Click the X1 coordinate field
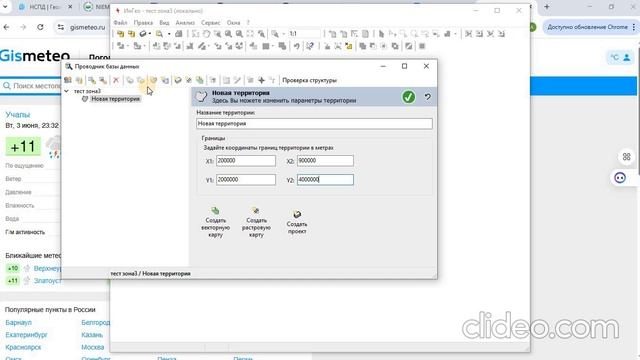 pos(246,161)
